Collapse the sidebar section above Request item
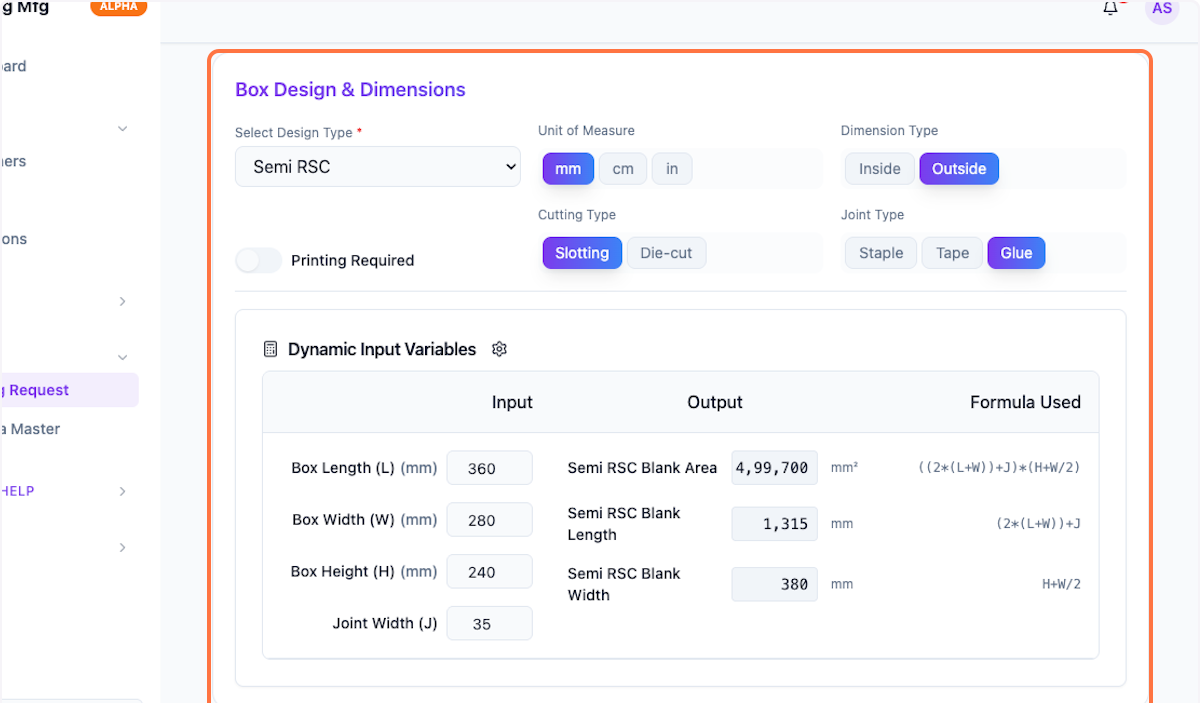Screen dimensions: 1200x703 click(122, 357)
